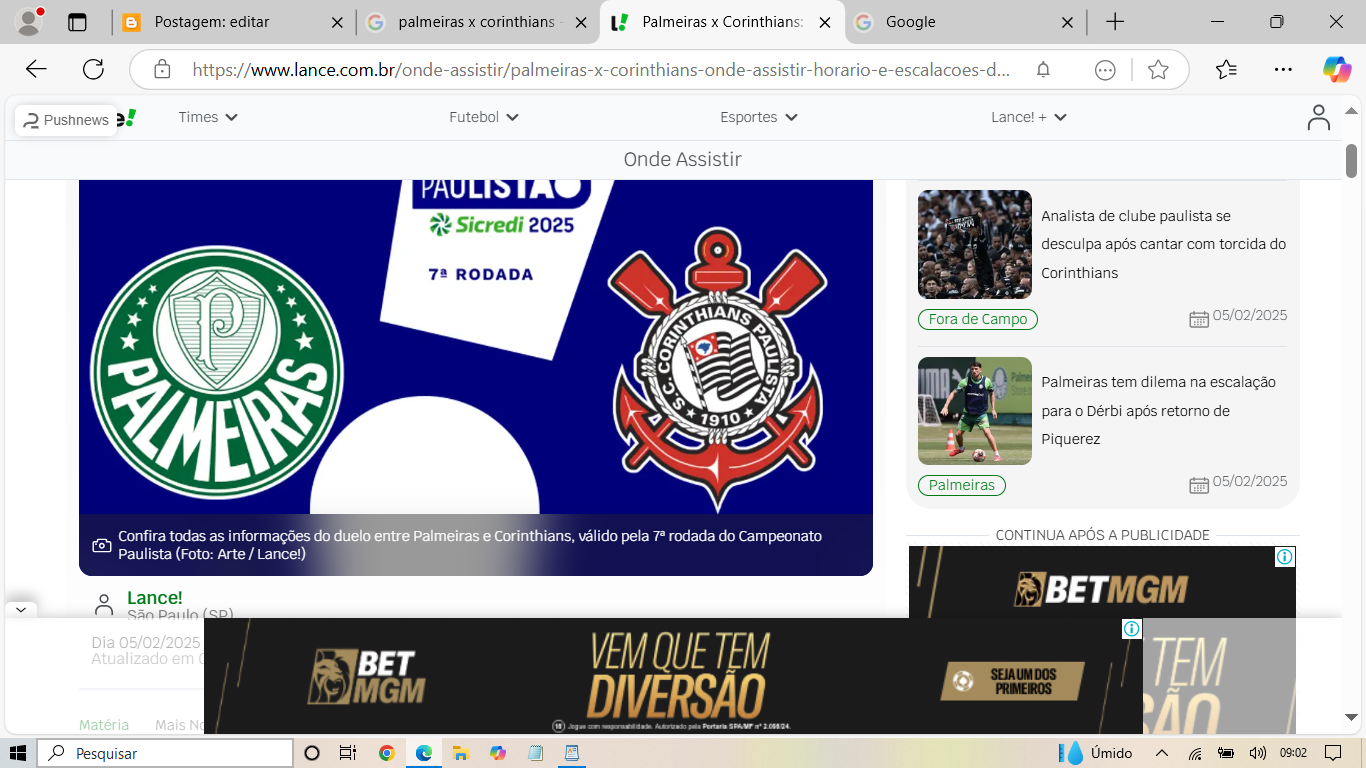Switch to palmeiras x corinthians Google tab
The height and width of the screenshot is (768, 1366).
[x=478, y=22]
